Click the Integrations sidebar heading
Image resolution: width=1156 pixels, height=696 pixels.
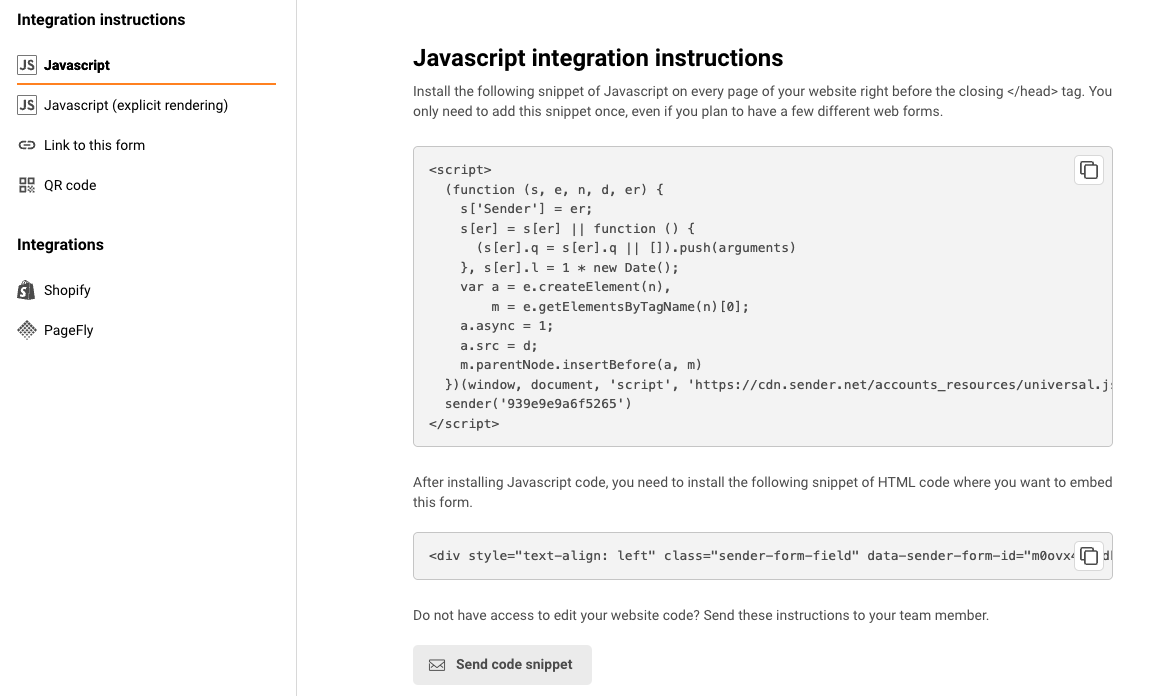point(60,245)
